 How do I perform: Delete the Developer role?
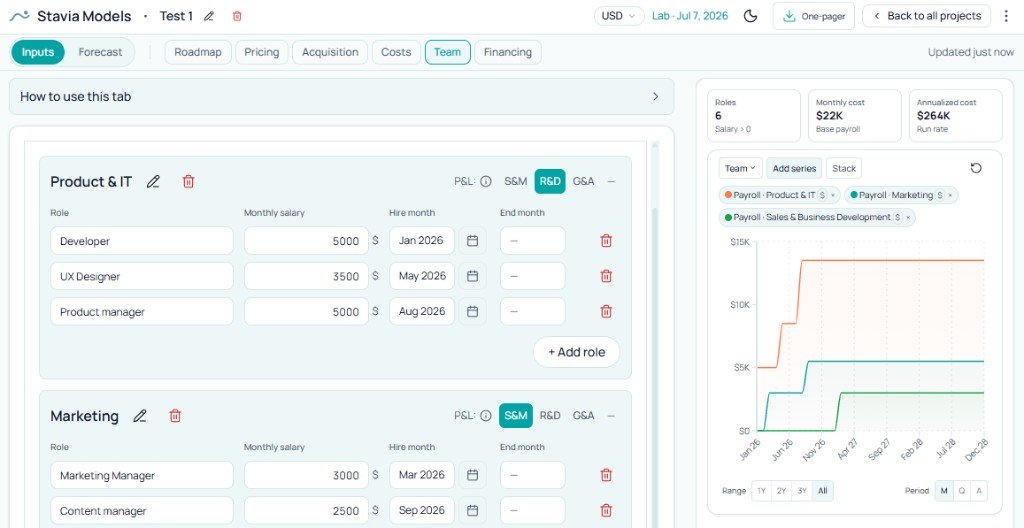(606, 240)
